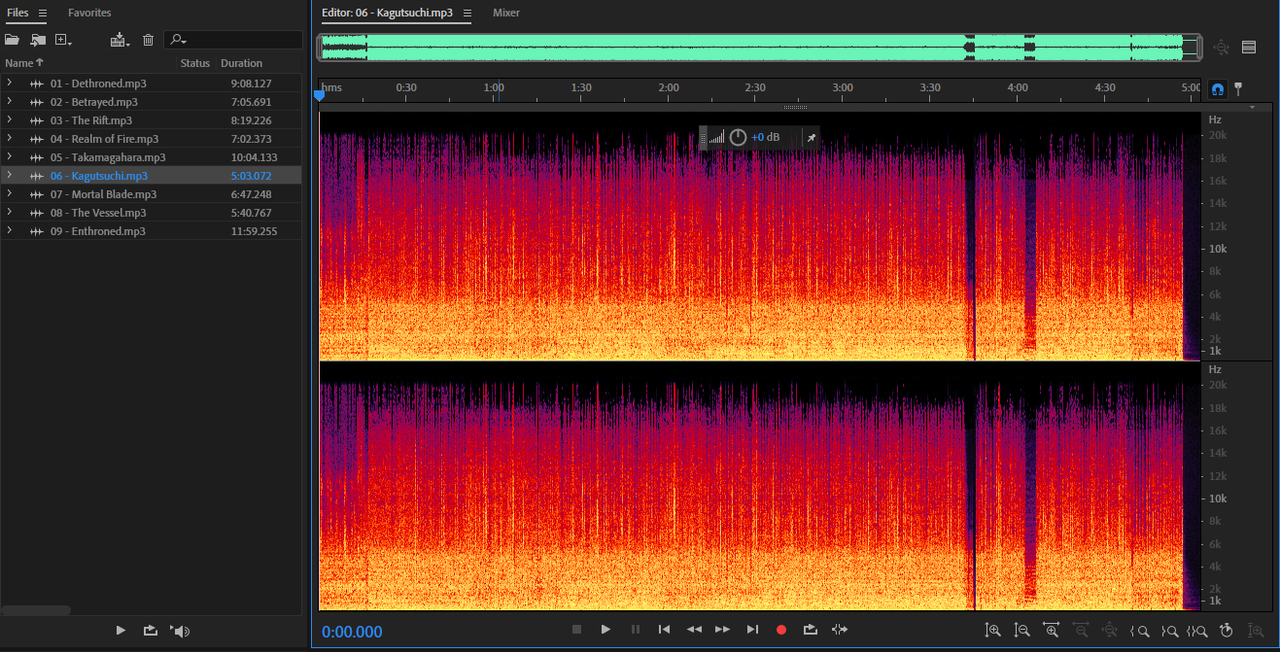Sort files by Name column header

24,63
